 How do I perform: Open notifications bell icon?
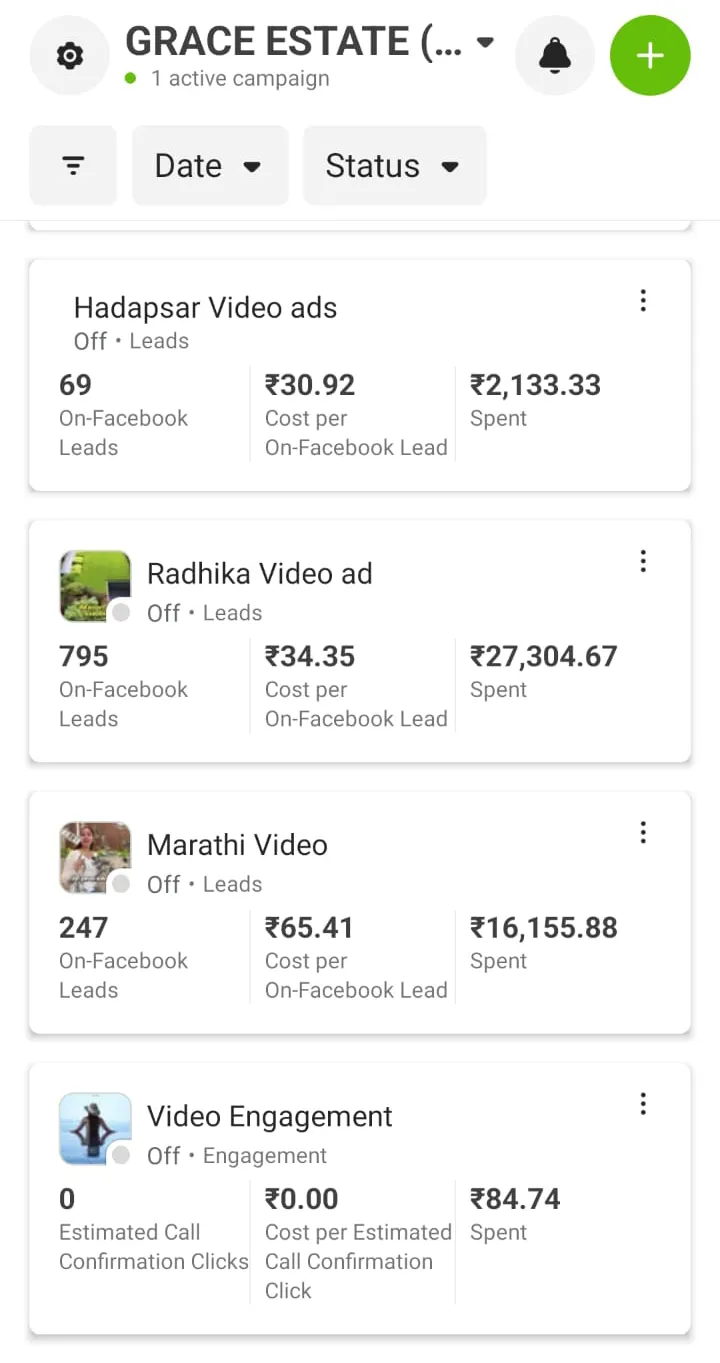(x=554, y=56)
